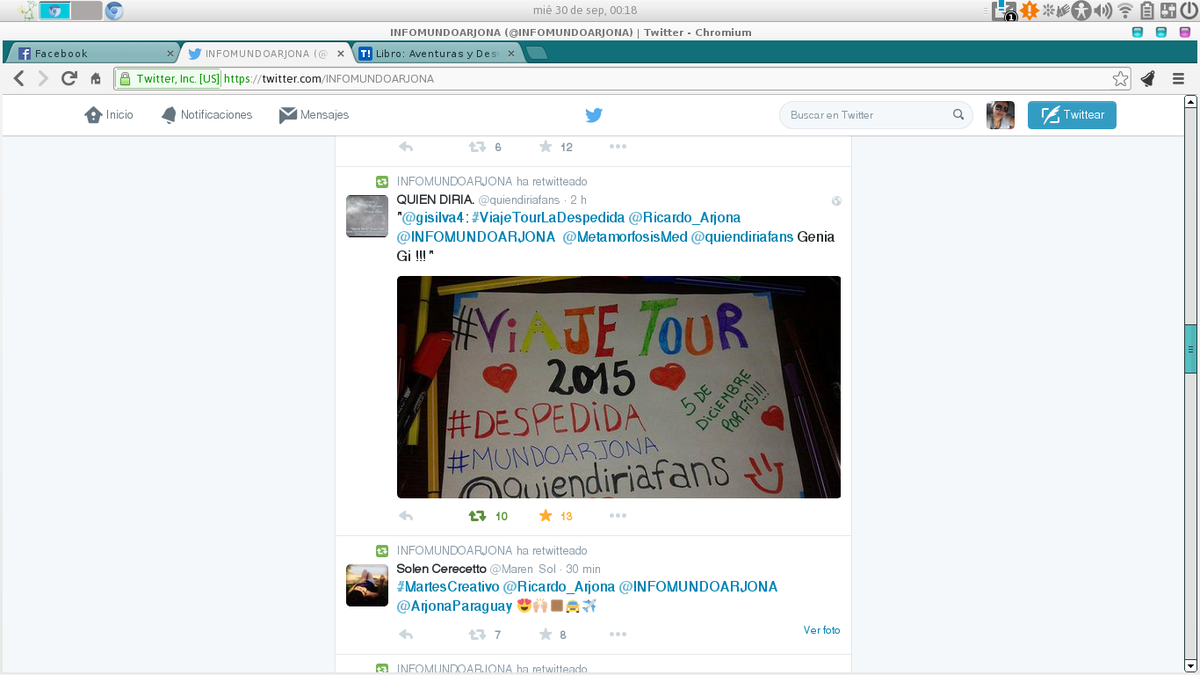Open Mensajes

314,115
